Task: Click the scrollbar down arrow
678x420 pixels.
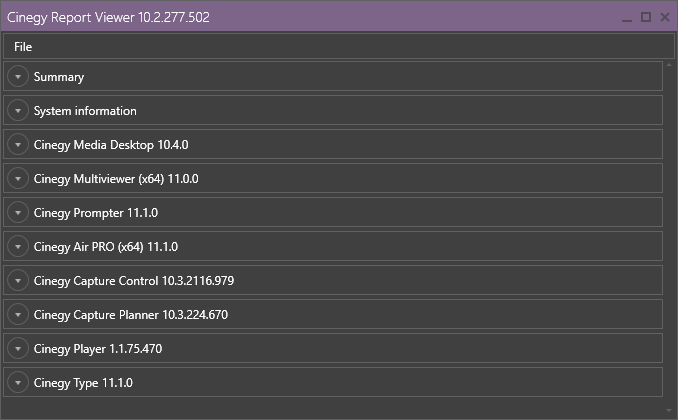Action: (x=669, y=410)
